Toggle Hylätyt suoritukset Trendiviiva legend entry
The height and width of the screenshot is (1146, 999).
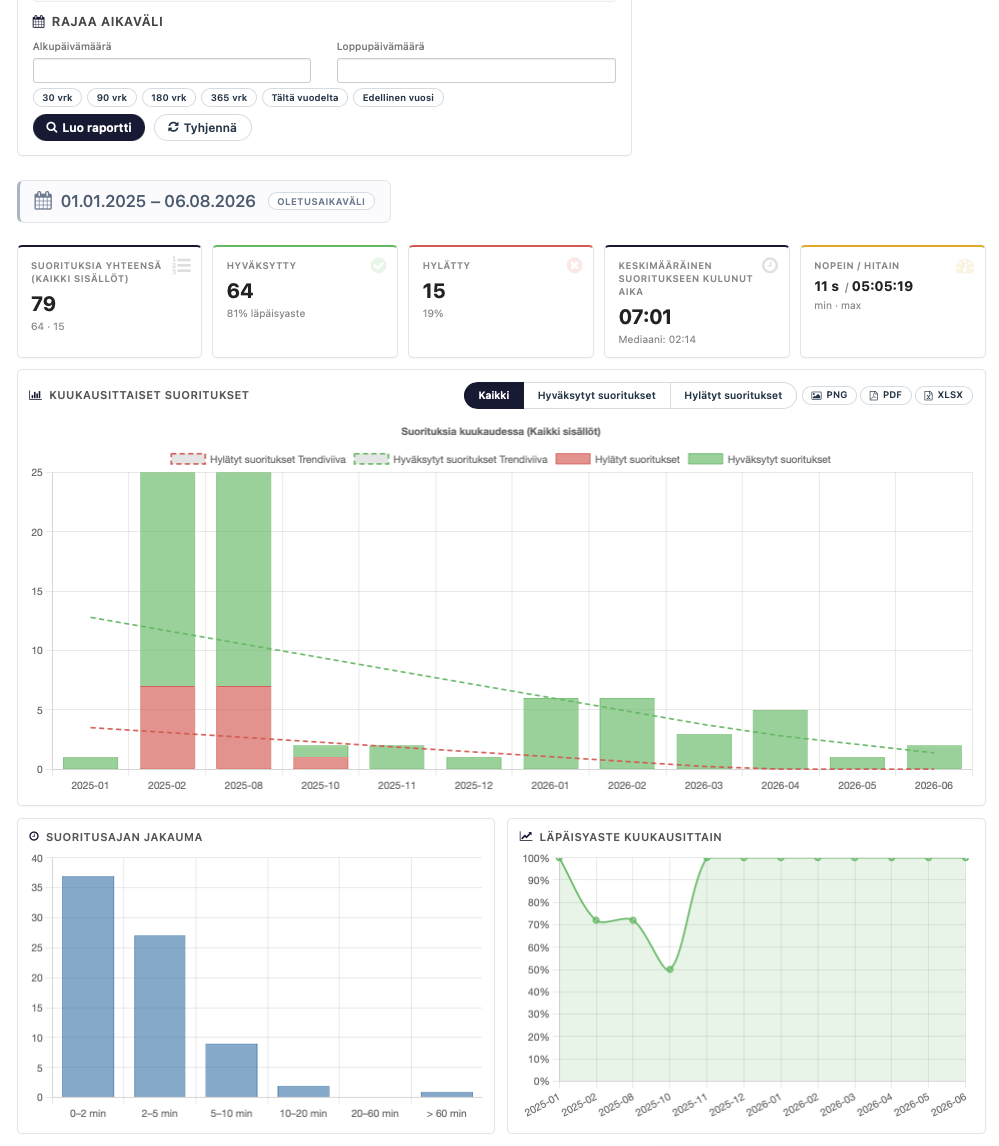coord(258,459)
